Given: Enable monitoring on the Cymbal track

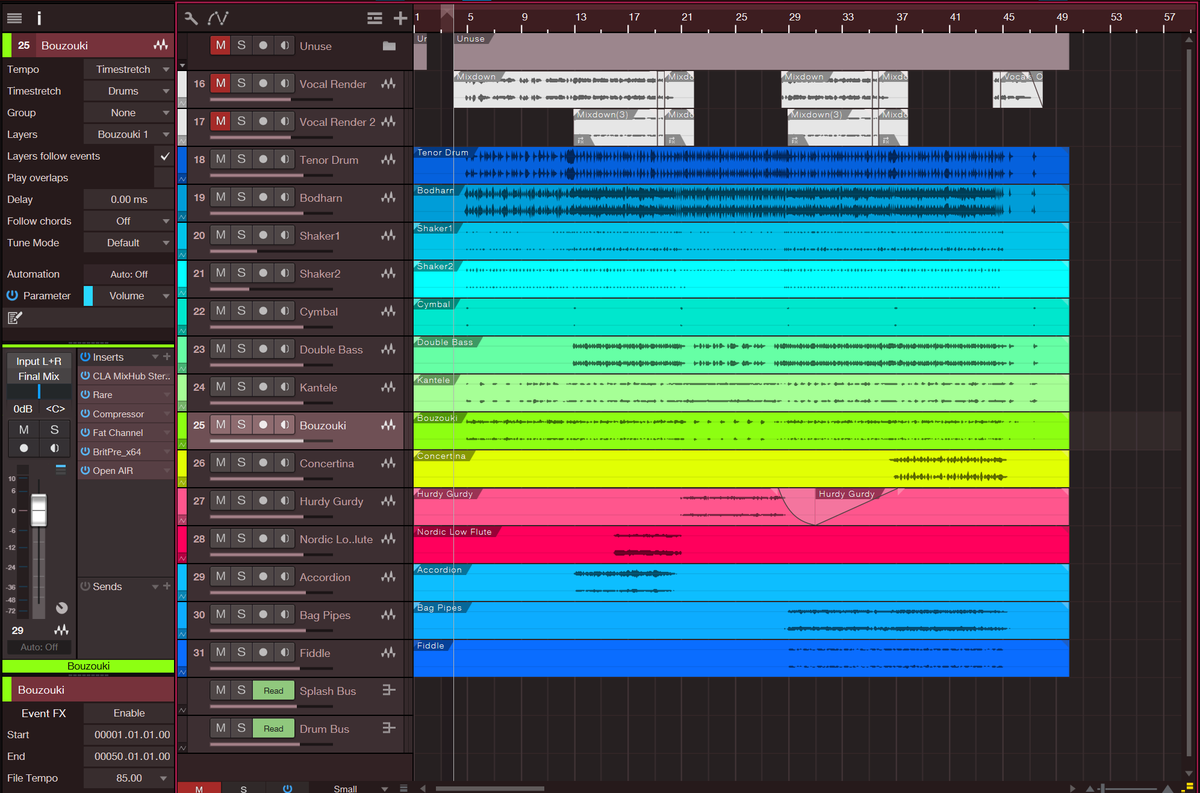Looking at the screenshot, I should coord(284,312).
